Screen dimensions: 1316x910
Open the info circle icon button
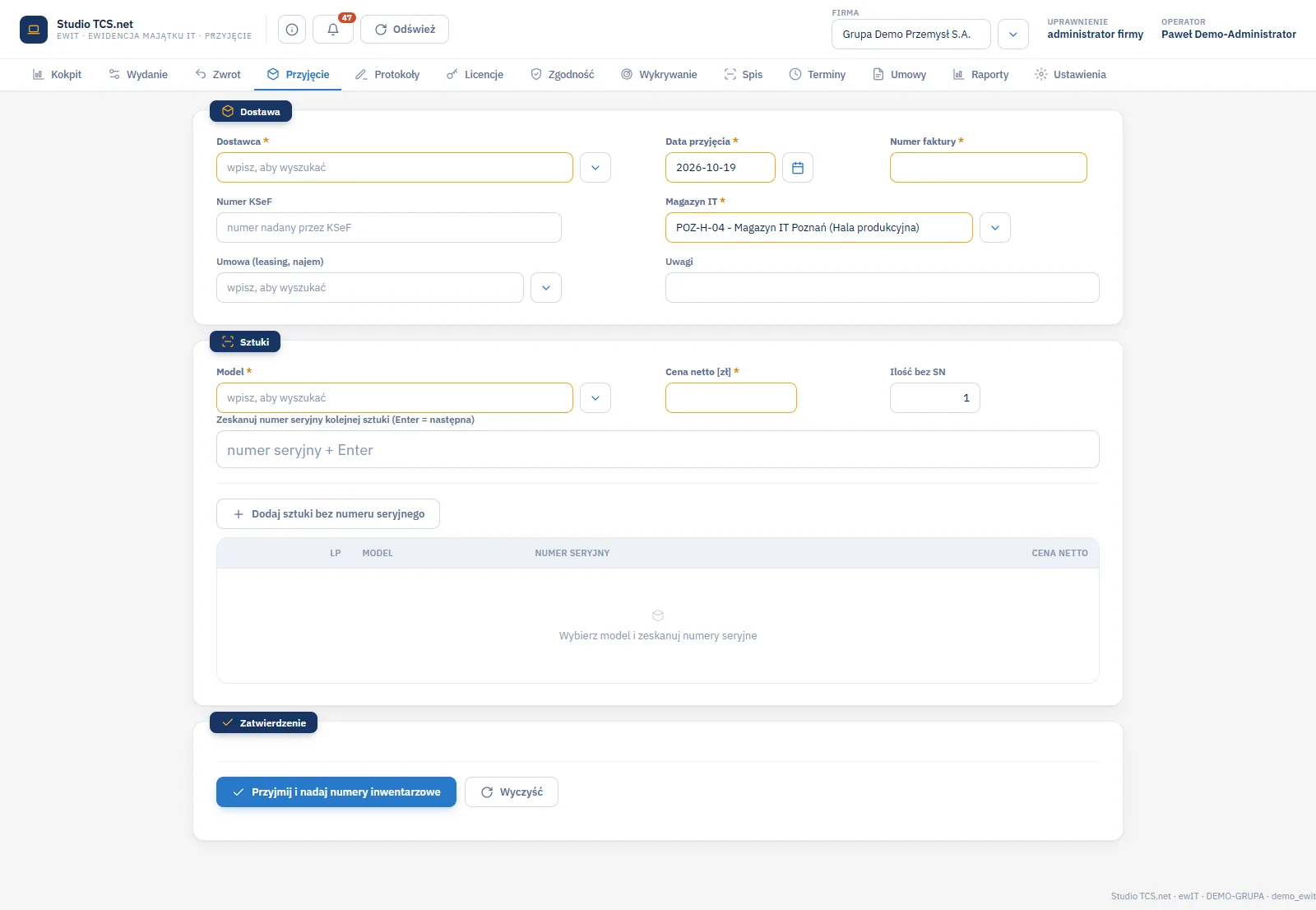(292, 30)
